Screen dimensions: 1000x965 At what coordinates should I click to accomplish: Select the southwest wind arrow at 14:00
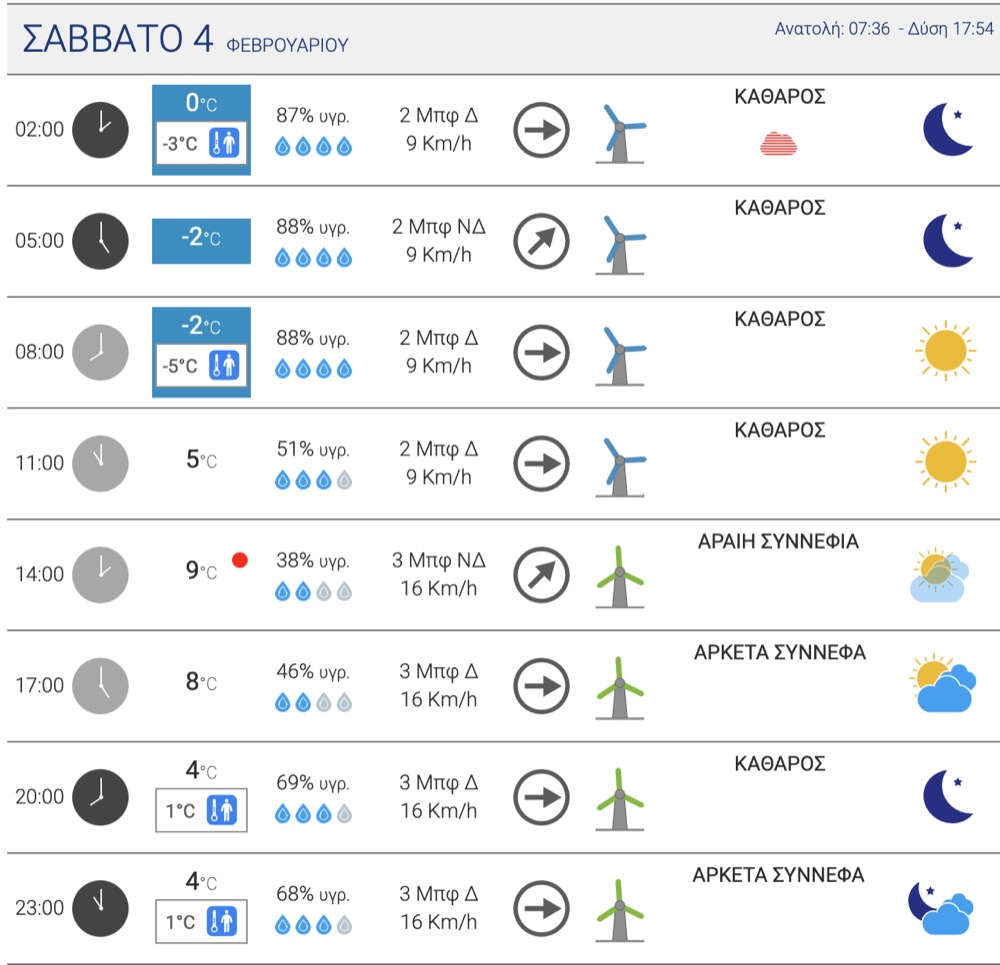point(541,575)
